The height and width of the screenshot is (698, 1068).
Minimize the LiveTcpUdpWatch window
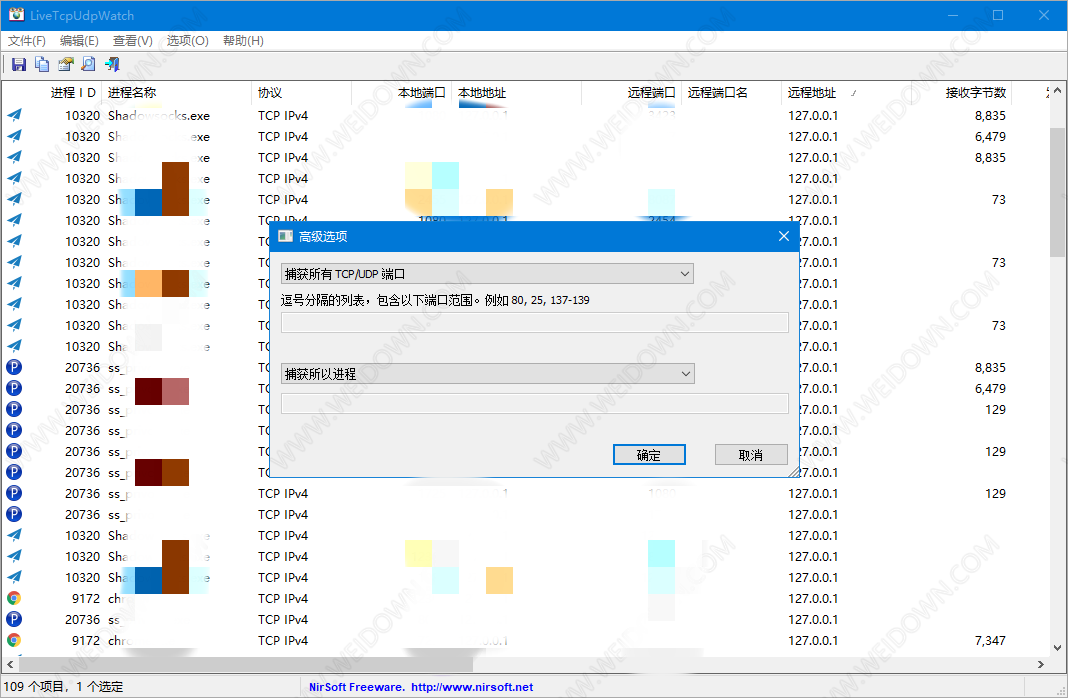click(953, 15)
